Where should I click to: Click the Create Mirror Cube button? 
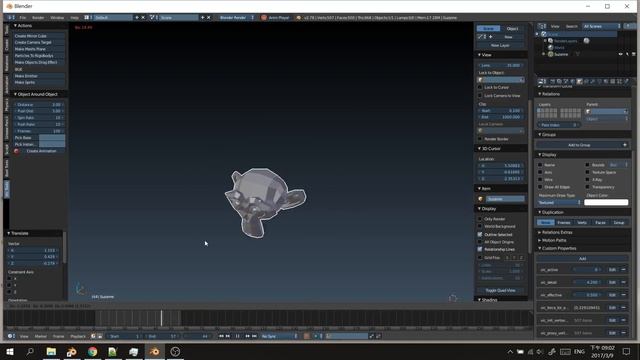39,36
